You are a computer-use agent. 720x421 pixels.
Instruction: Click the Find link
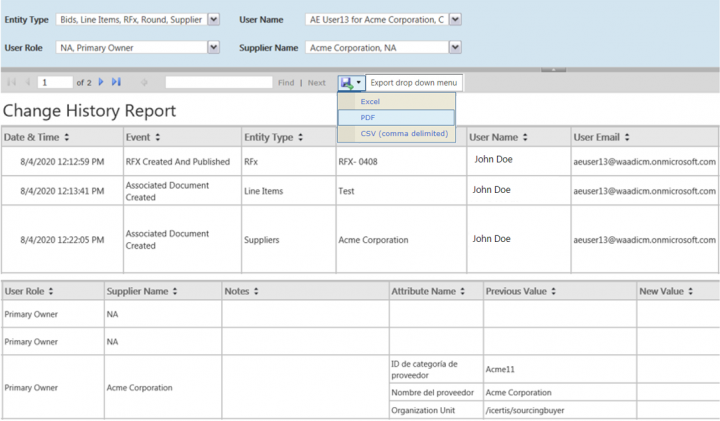tap(286, 82)
